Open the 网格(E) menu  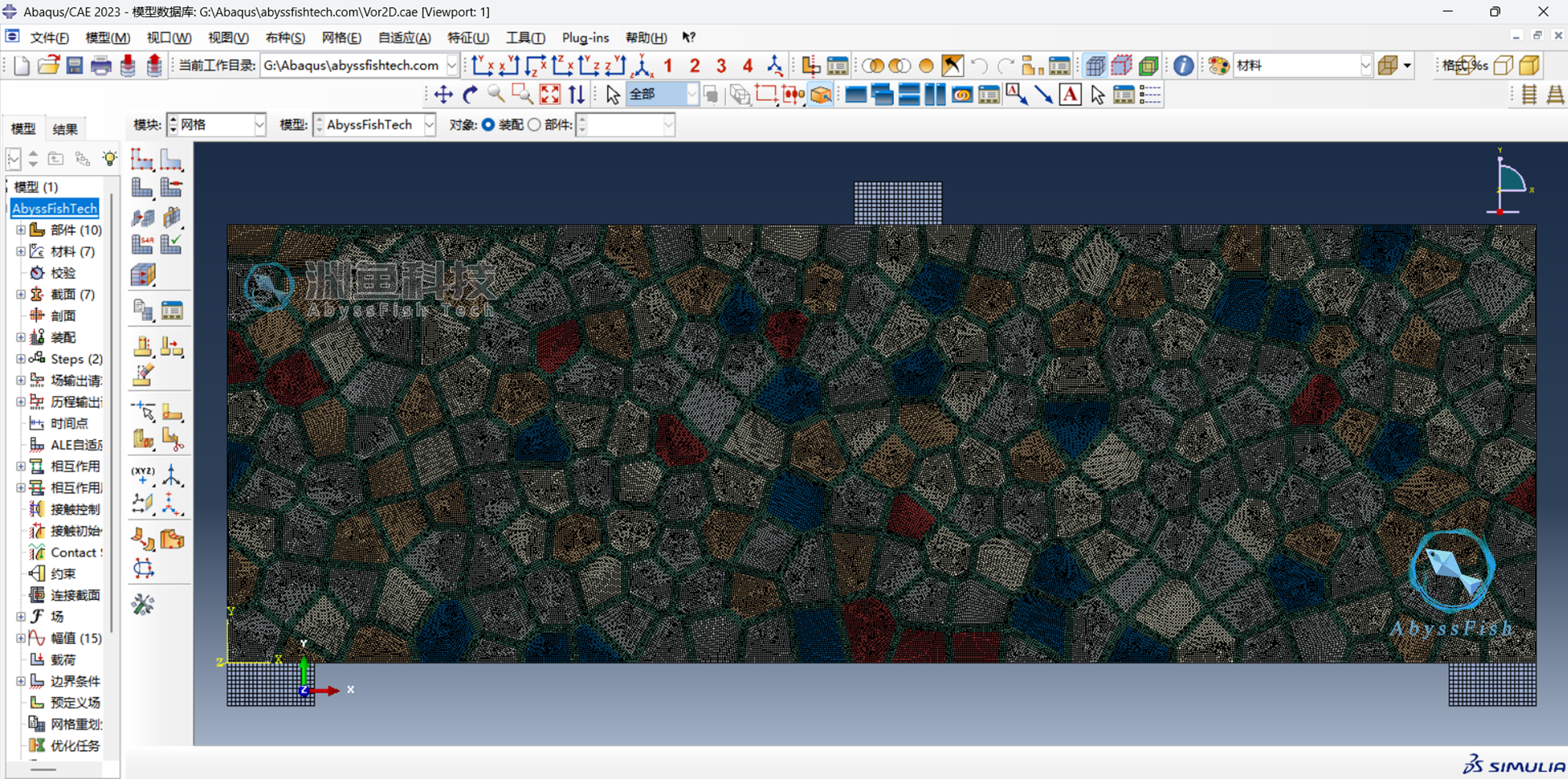[x=341, y=38]
